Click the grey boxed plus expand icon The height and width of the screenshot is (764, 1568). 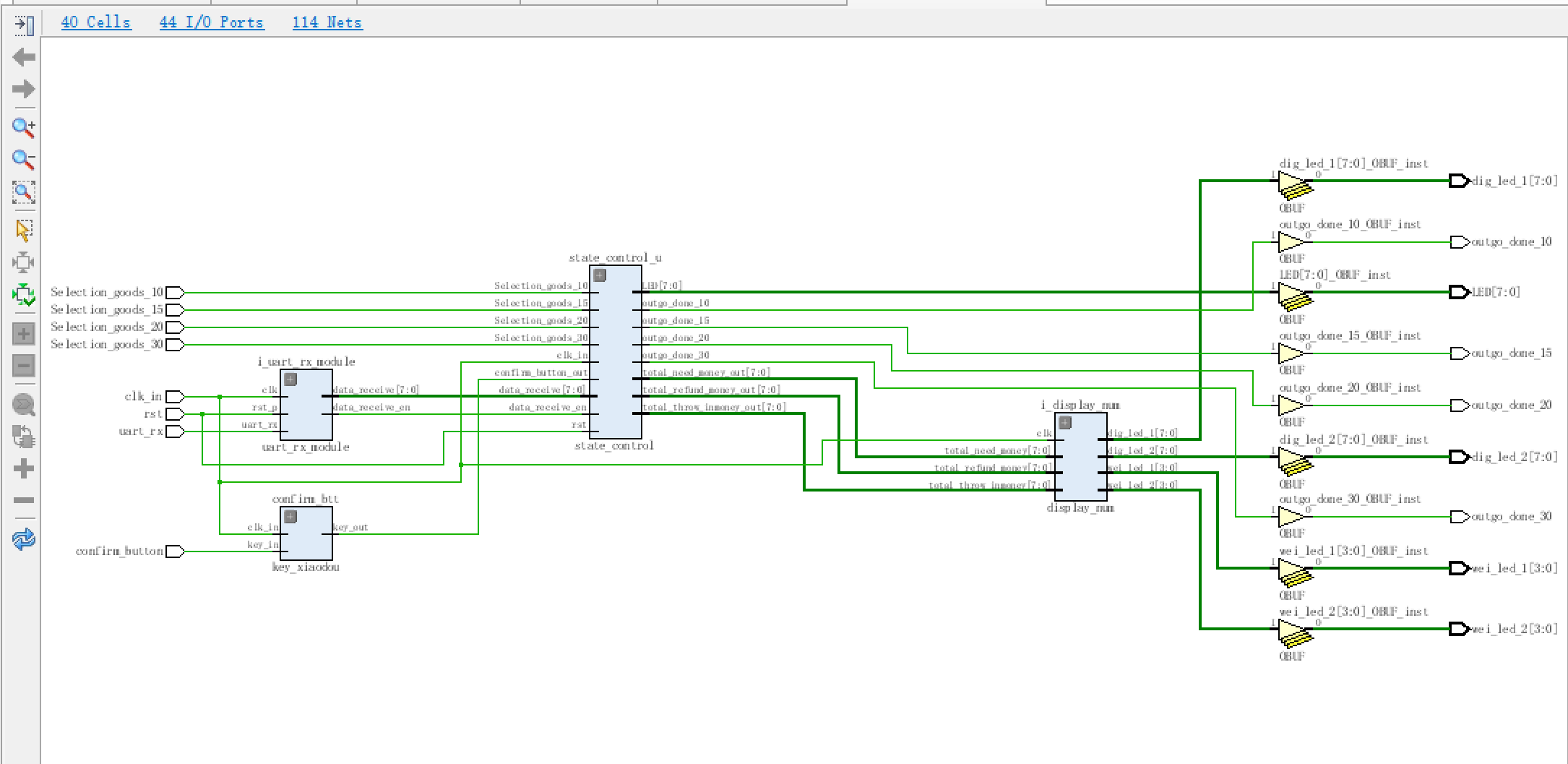pos(24,334)
